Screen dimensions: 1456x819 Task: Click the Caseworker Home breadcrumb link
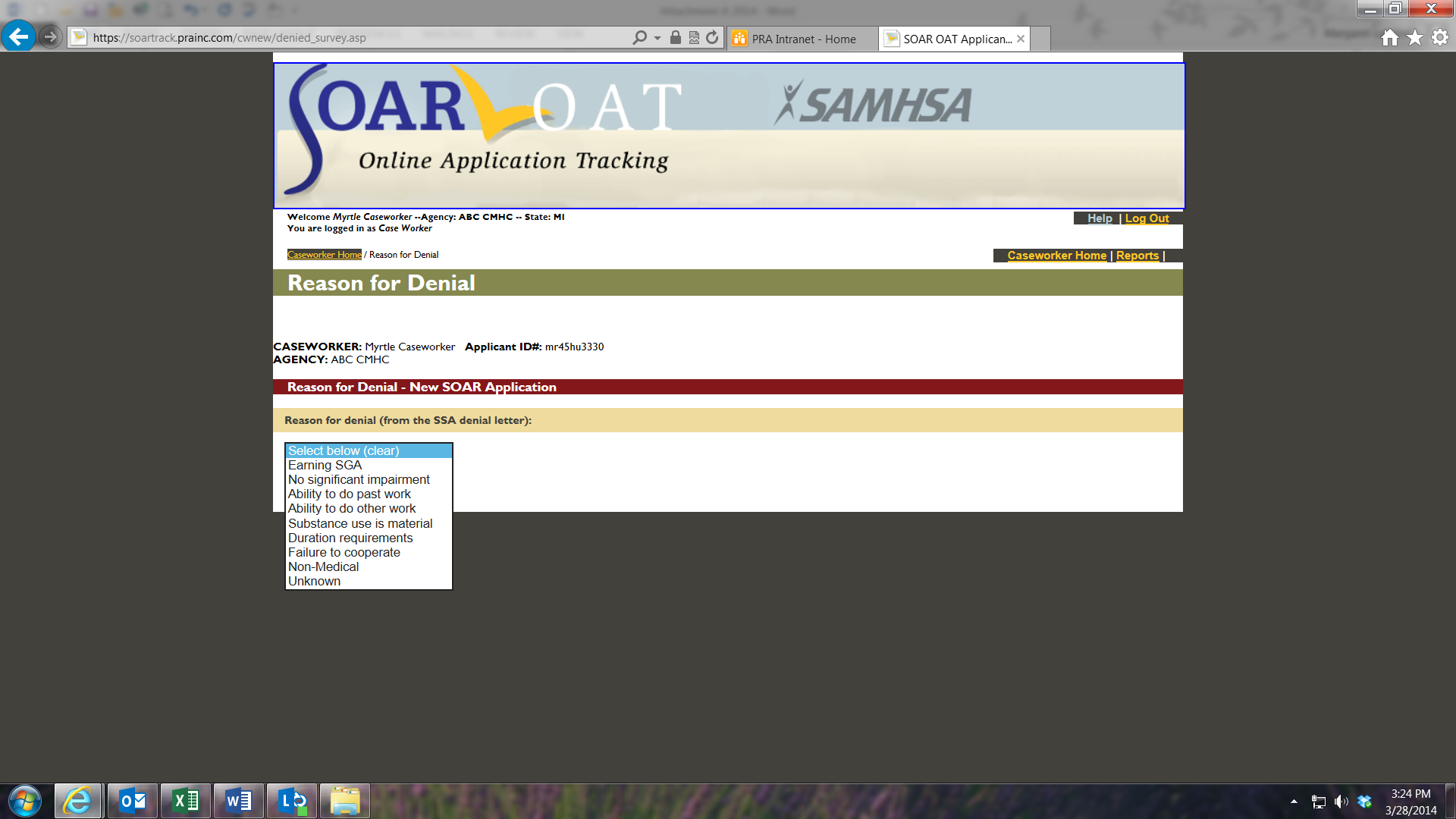tap(324, 255)
